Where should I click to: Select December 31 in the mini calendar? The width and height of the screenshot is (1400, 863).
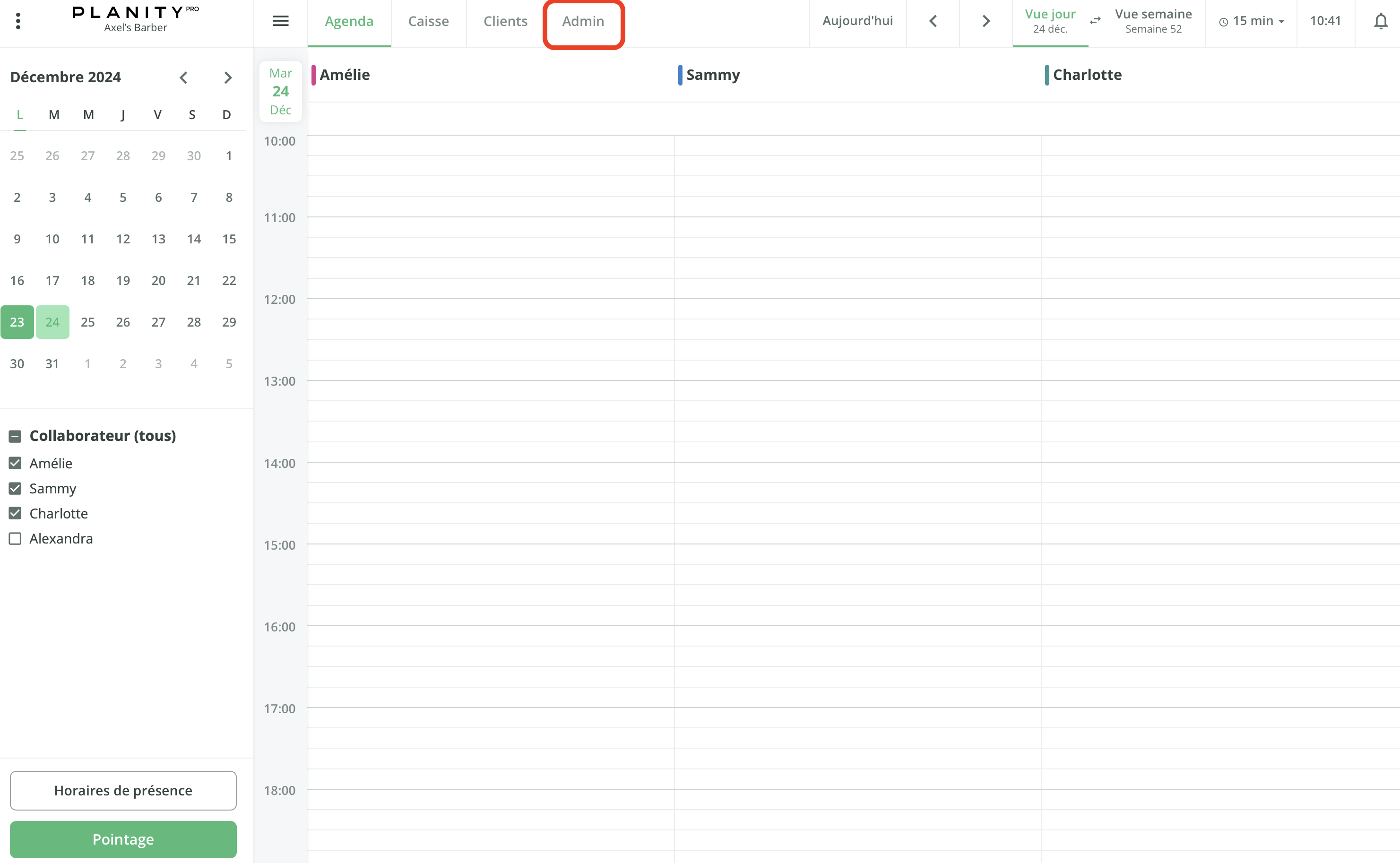[x=52, y=363]
